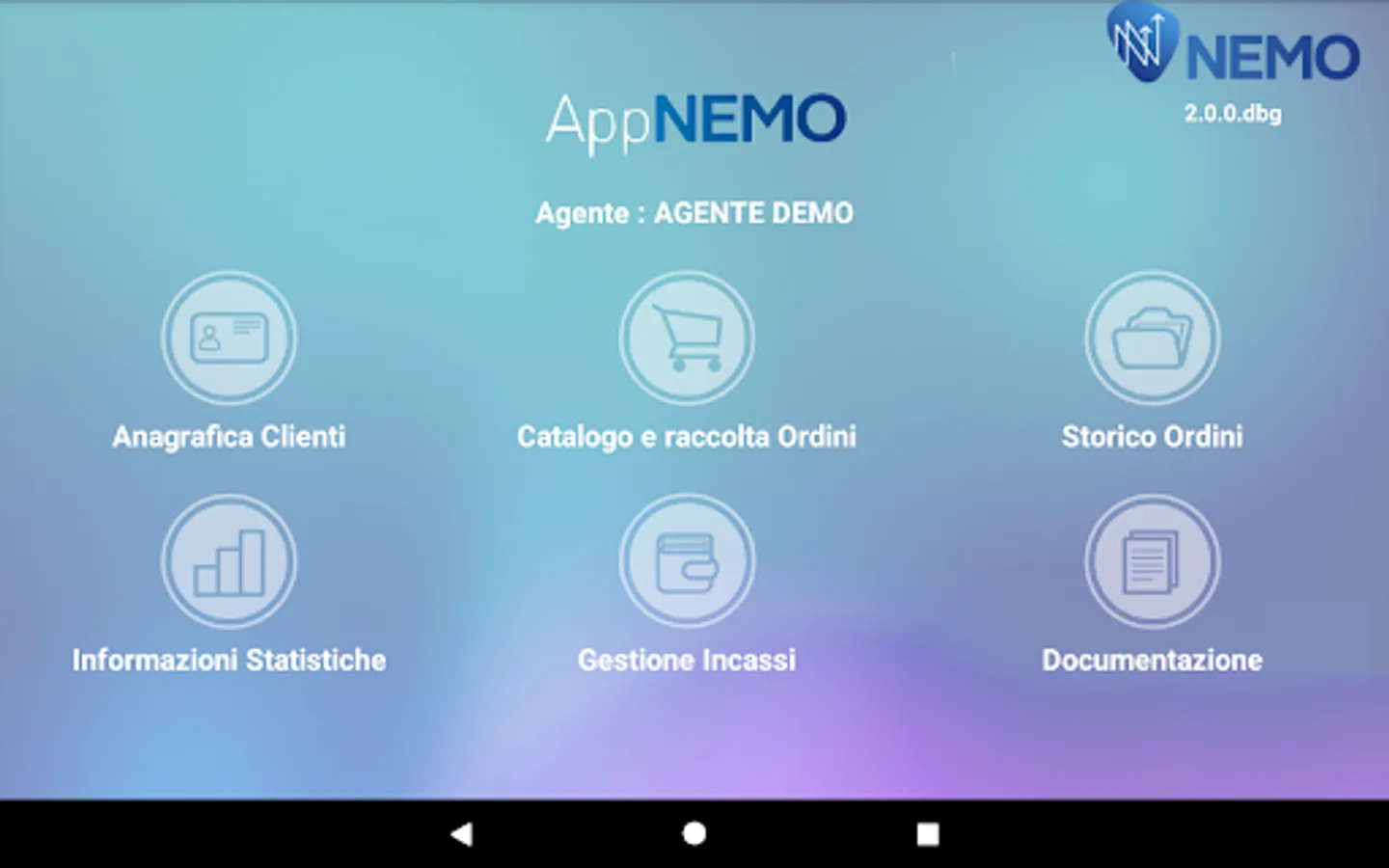Click the Documentazione label
Screen dimensions: 1389x868
(x=1152, y=661)
